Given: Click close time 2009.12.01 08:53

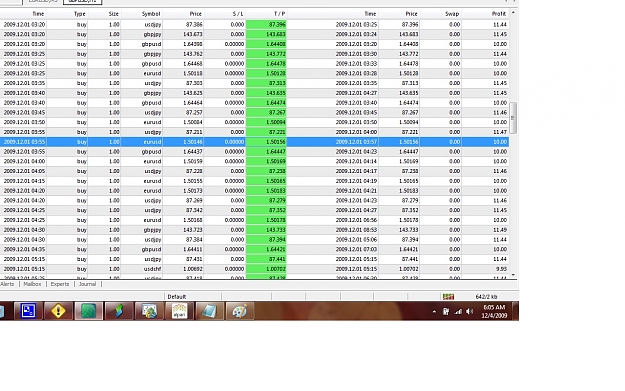Looking at the screenshot, I should click(356, 230).
